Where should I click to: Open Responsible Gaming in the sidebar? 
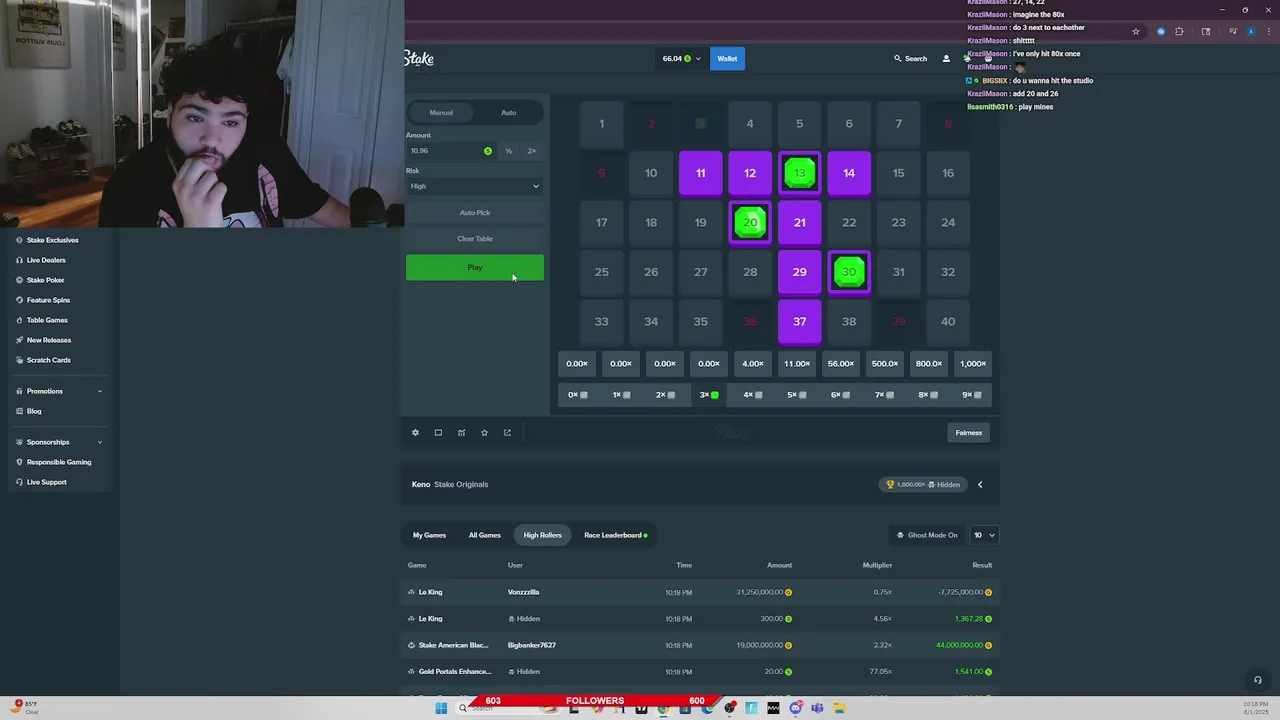[x=58, y=462]
